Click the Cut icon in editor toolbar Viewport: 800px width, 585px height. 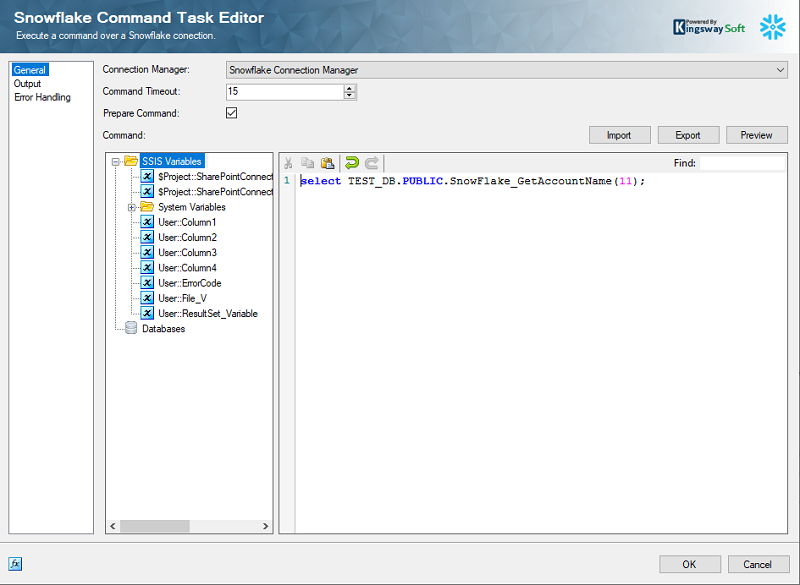tap(288, 163)
